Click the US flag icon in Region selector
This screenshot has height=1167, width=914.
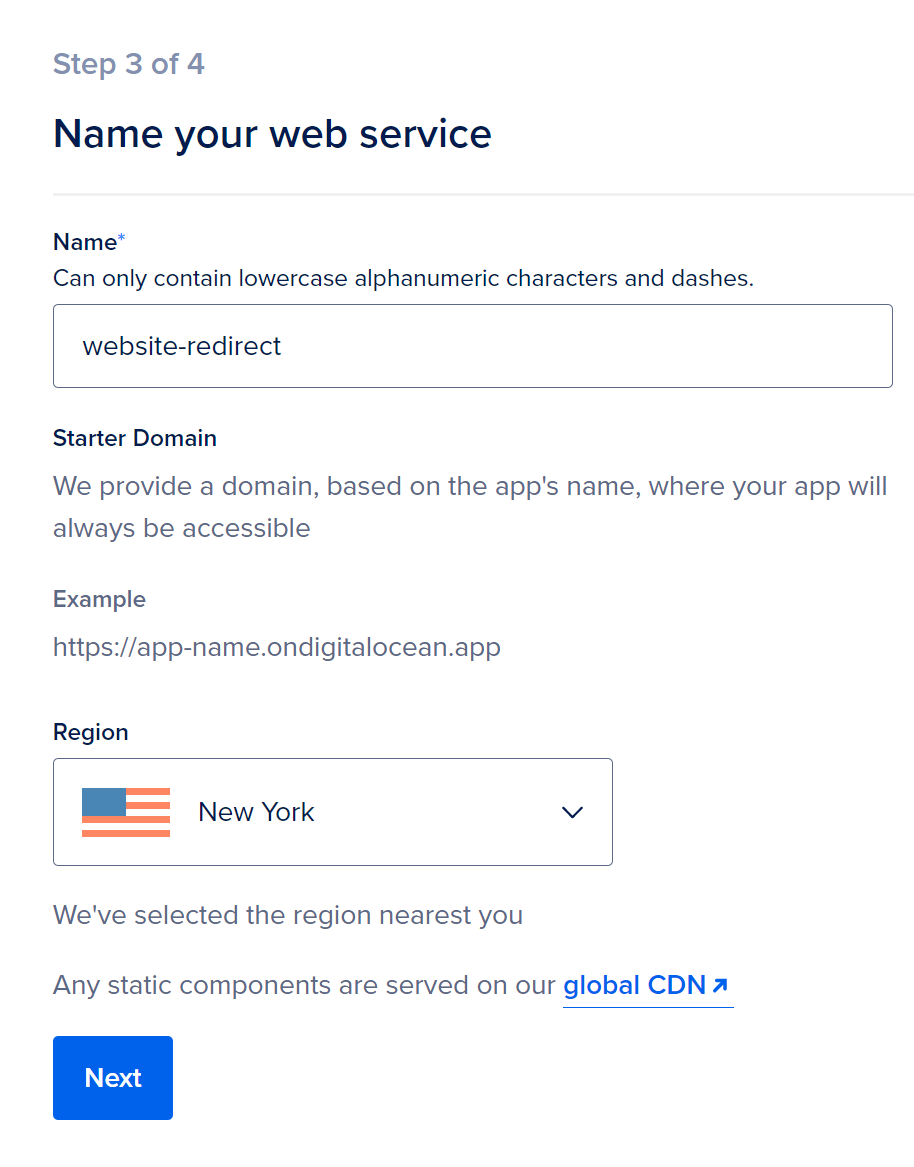point(125,811)
